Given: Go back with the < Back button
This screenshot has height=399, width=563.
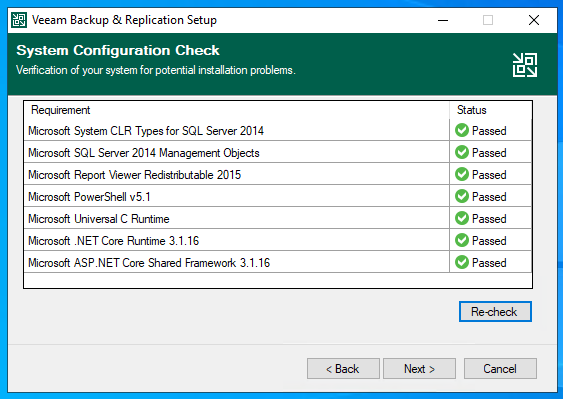Looking at the screenshot, I should (x=343, y=368).
